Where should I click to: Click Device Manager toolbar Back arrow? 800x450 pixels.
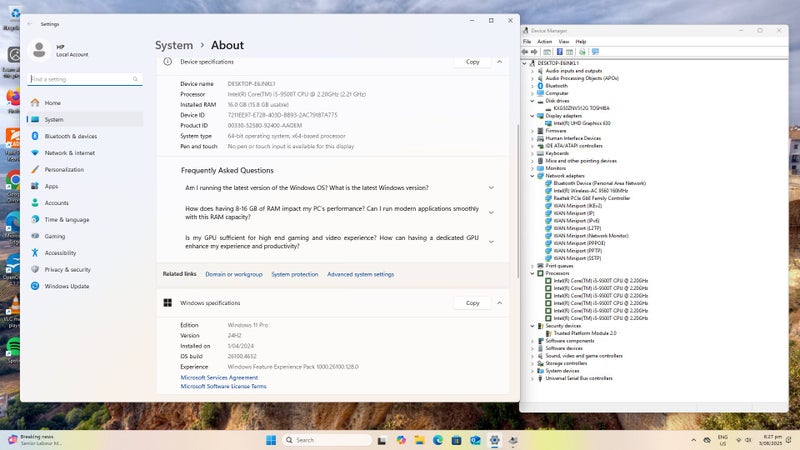tap(525, 52)
